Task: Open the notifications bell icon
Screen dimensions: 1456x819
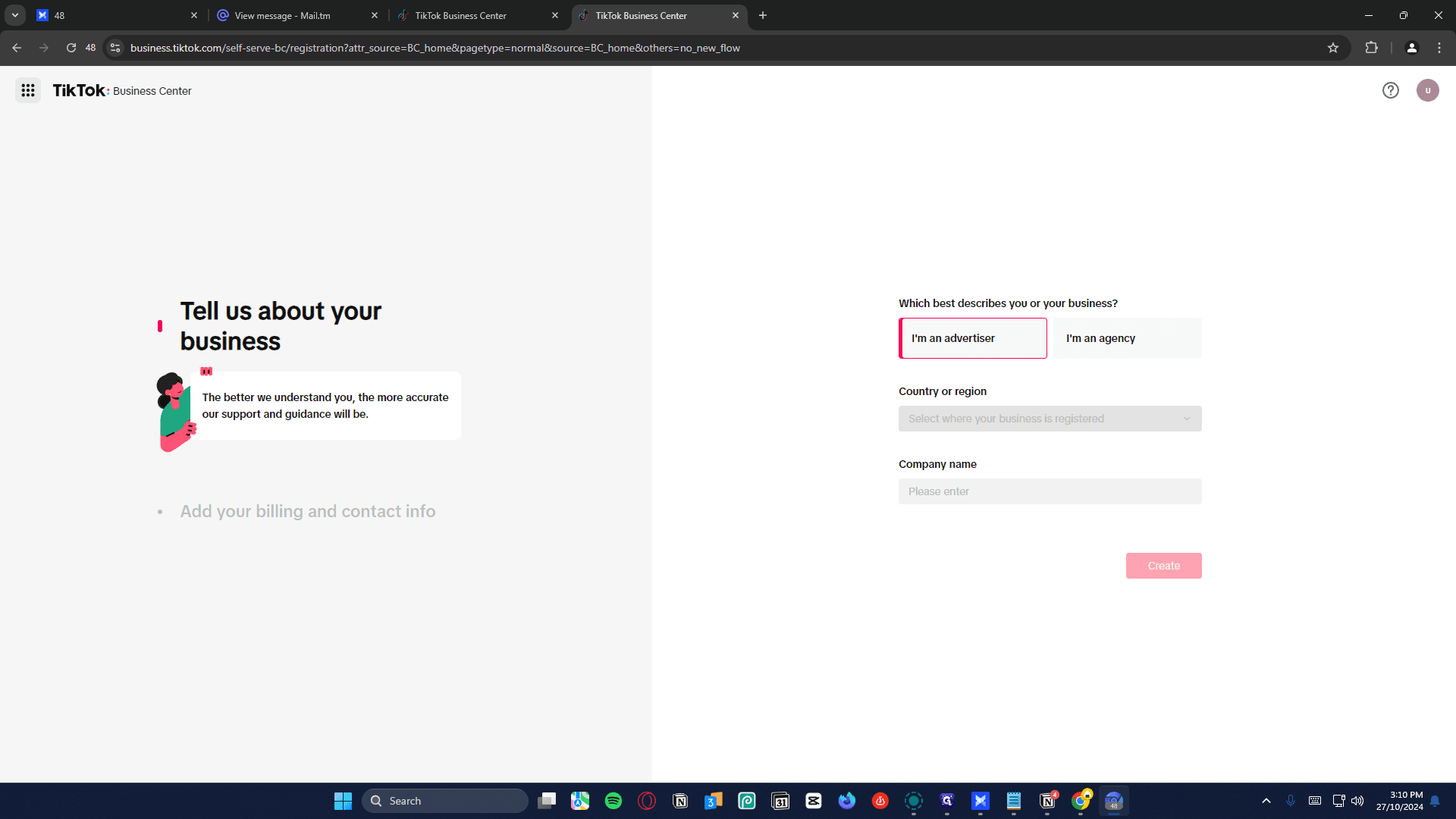Action: coord(1435,801)
